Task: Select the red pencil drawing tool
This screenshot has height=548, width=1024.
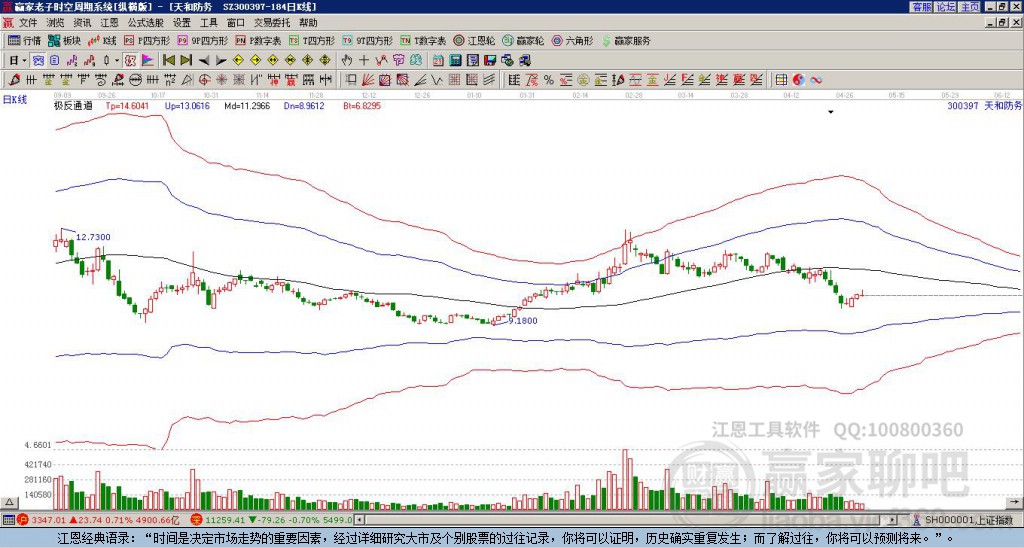Action: [x=14, y=80]
